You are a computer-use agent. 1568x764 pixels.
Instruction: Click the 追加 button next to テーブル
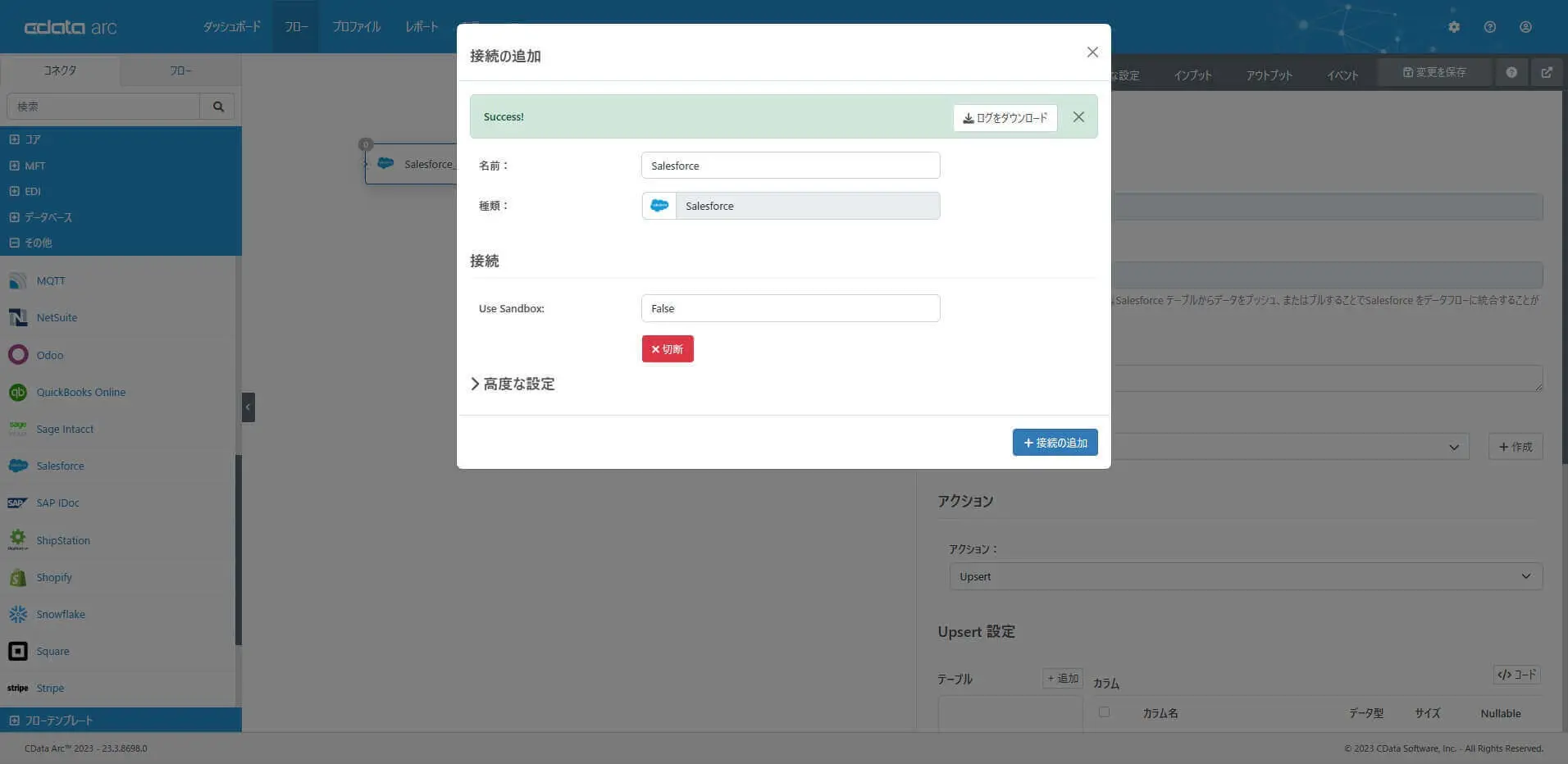[x=1063, y=678]
